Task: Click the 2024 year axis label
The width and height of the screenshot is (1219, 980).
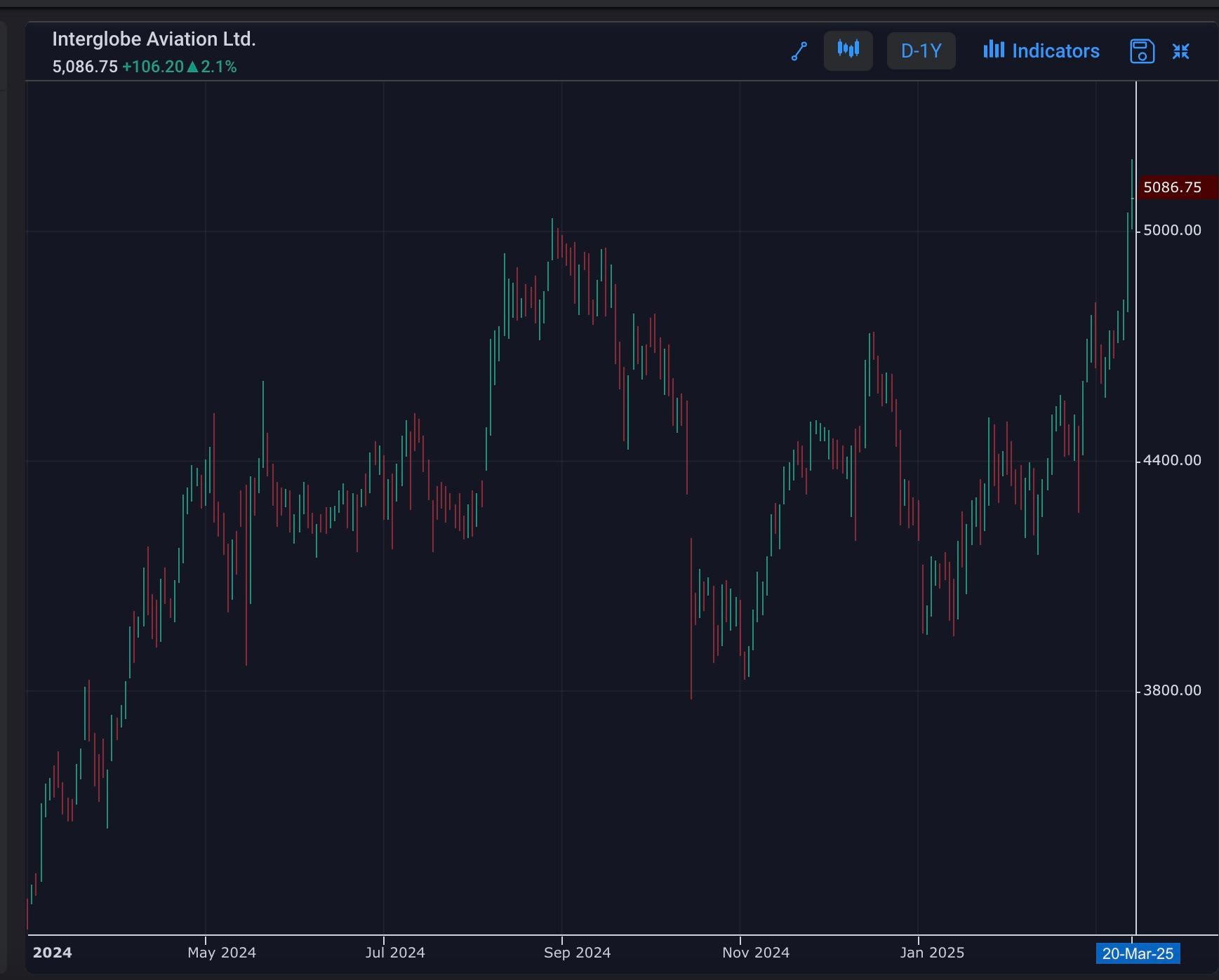Action: (53, 953)
